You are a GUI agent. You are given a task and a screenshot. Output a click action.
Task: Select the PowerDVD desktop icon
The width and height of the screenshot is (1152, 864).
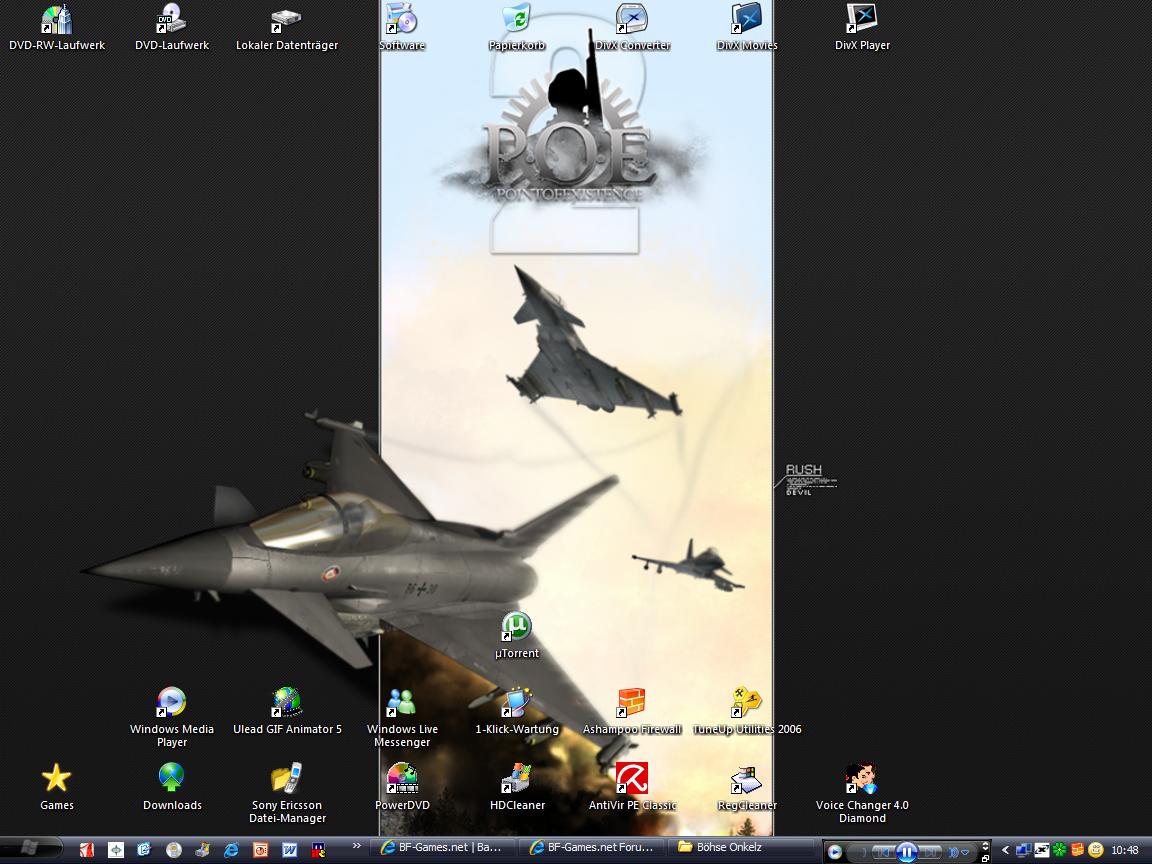coord(402,788)
